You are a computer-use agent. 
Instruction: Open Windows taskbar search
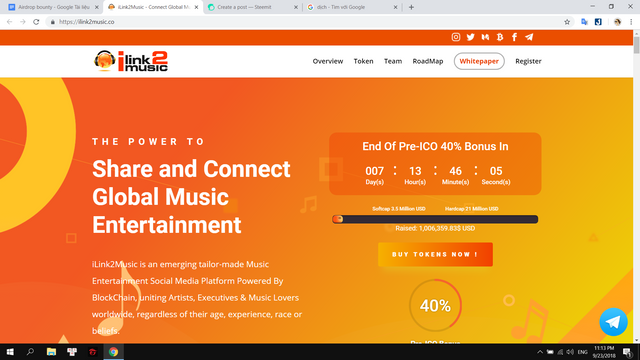(30, 352)
